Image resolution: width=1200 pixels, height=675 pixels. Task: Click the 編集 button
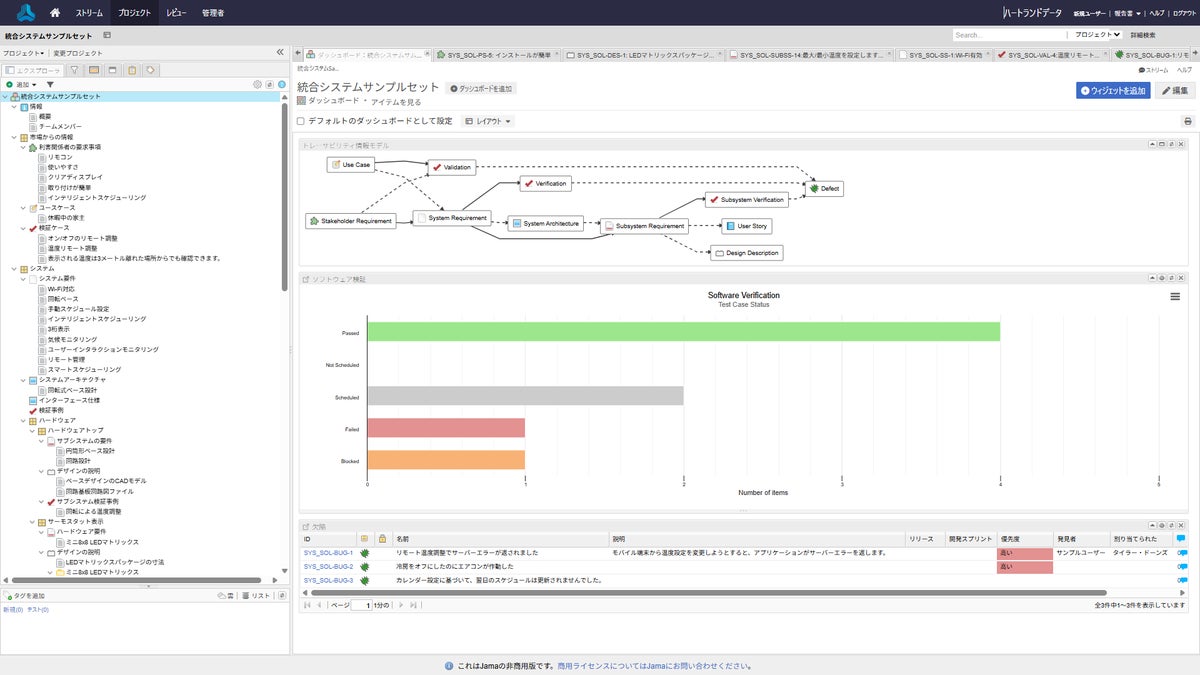(x=1175, y=90)
